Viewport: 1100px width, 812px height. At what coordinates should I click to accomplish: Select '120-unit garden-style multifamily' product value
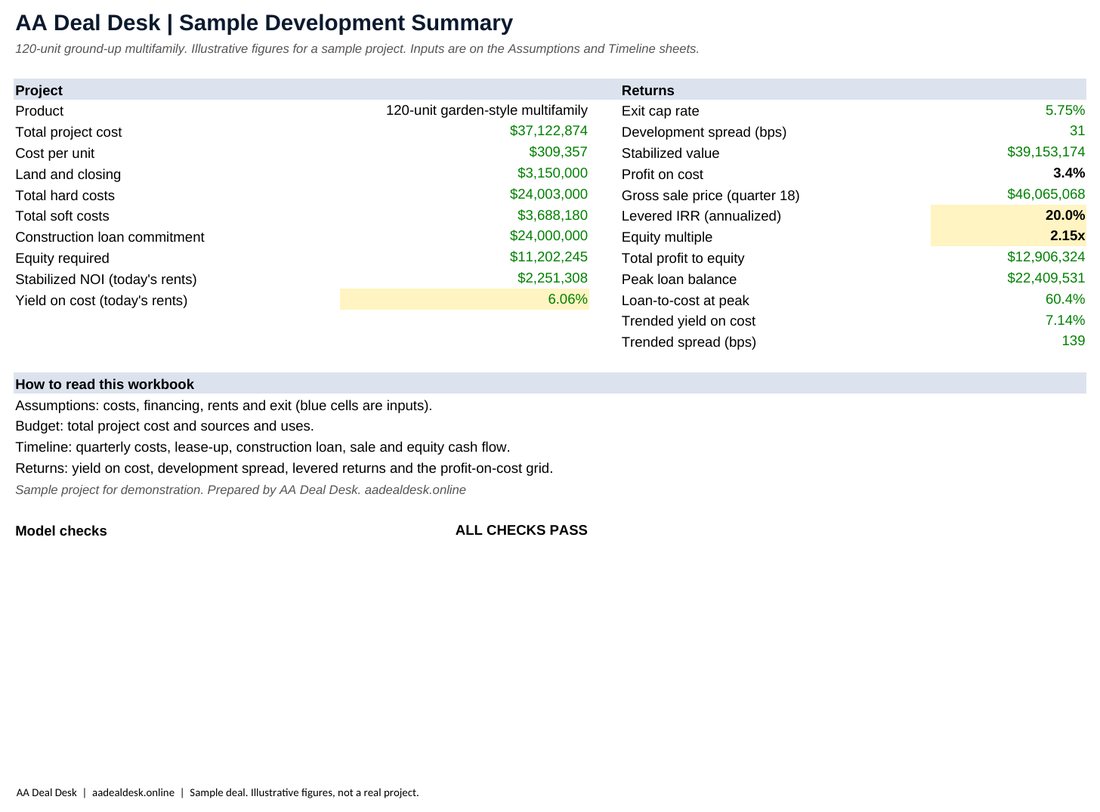pyautogui.click(x=487, y=110)
